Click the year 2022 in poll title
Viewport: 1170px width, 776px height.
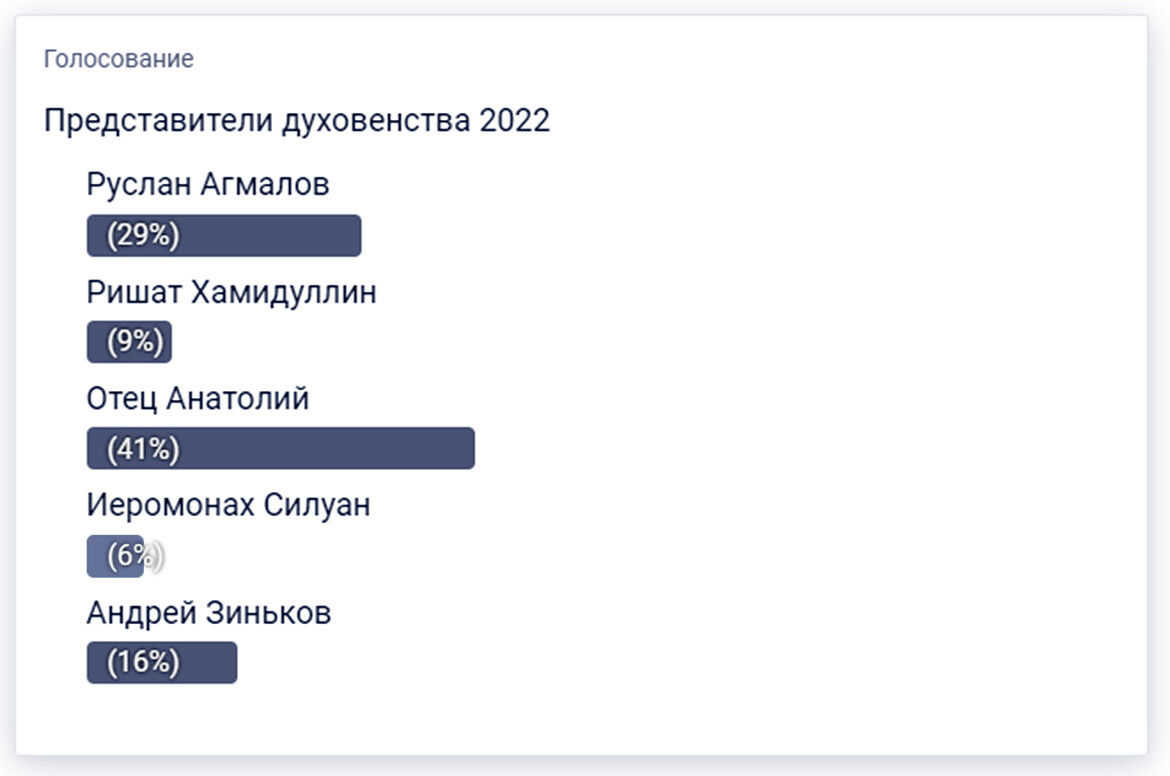[x=514, y=121]
